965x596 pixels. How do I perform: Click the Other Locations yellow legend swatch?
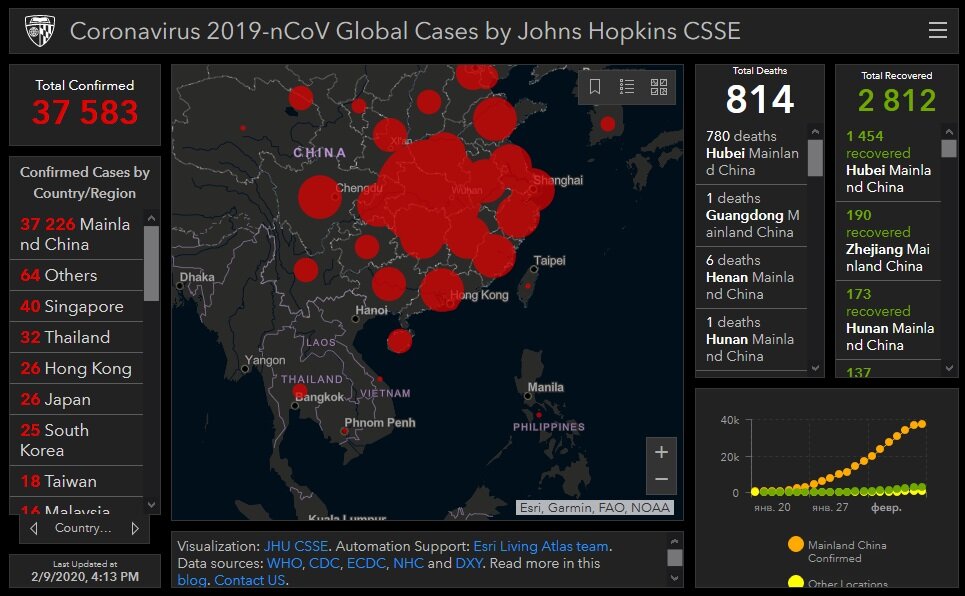(x=796, y=582)
